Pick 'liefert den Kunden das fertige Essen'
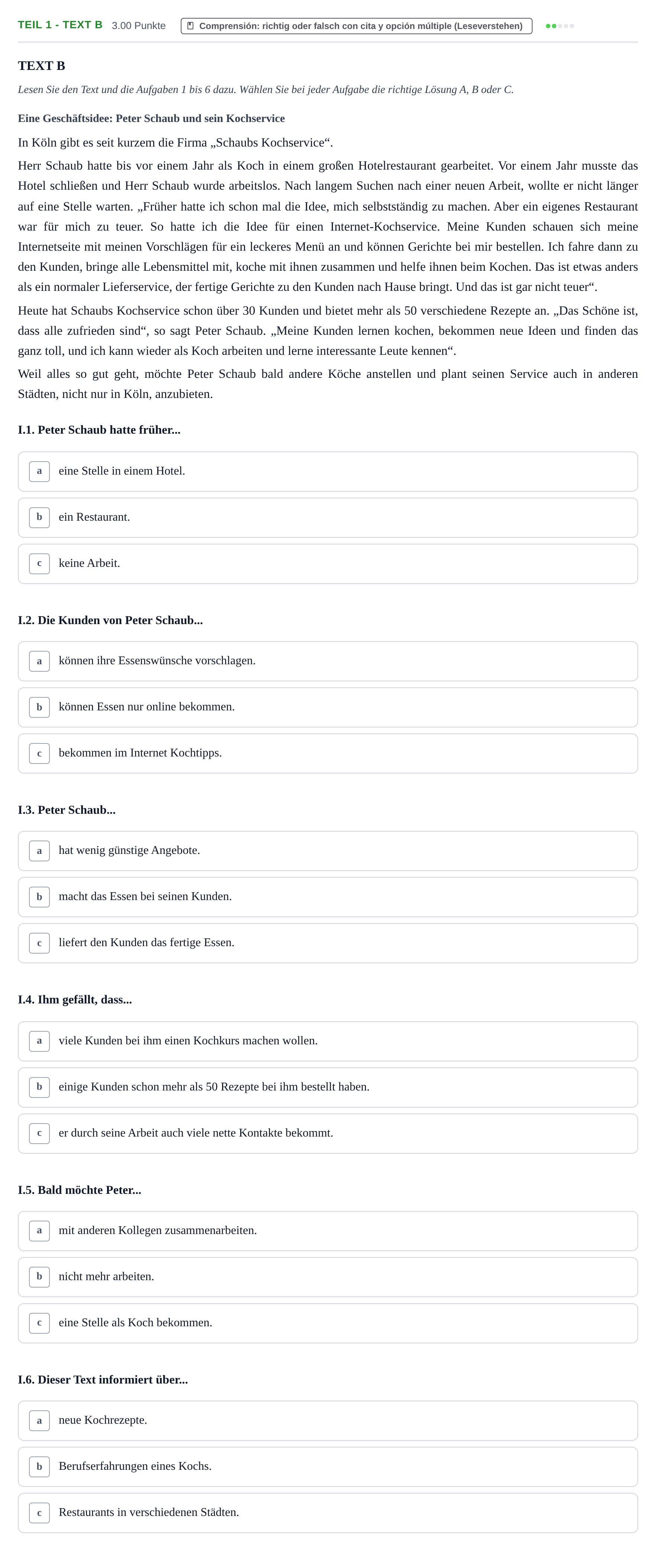This screenshot has width=656, height=1568. pos(328,944)
